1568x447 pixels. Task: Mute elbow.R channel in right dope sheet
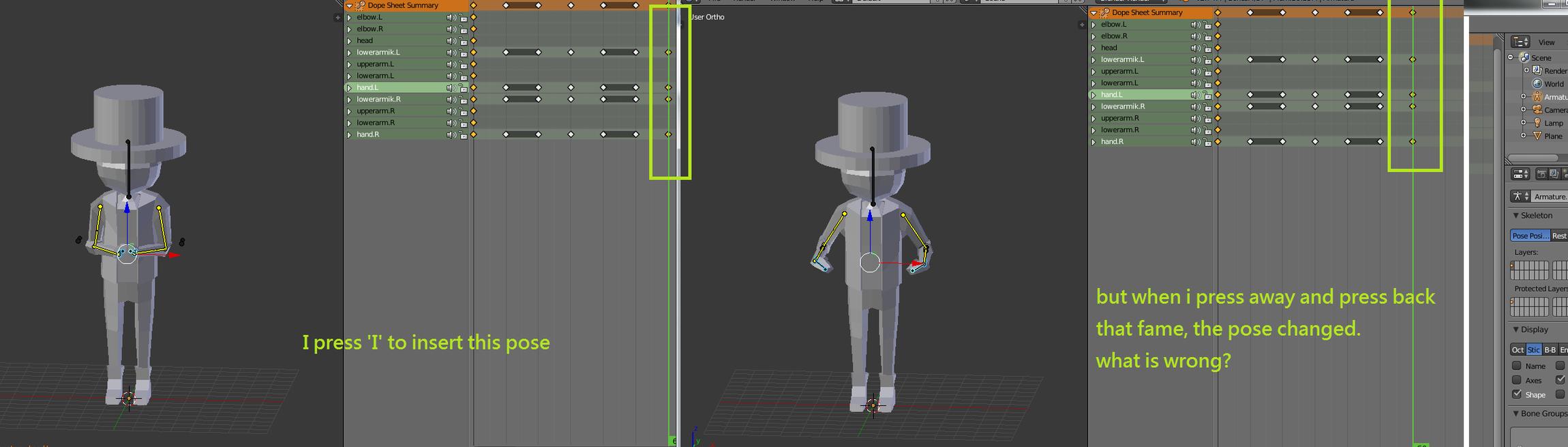click(1195, 36)
